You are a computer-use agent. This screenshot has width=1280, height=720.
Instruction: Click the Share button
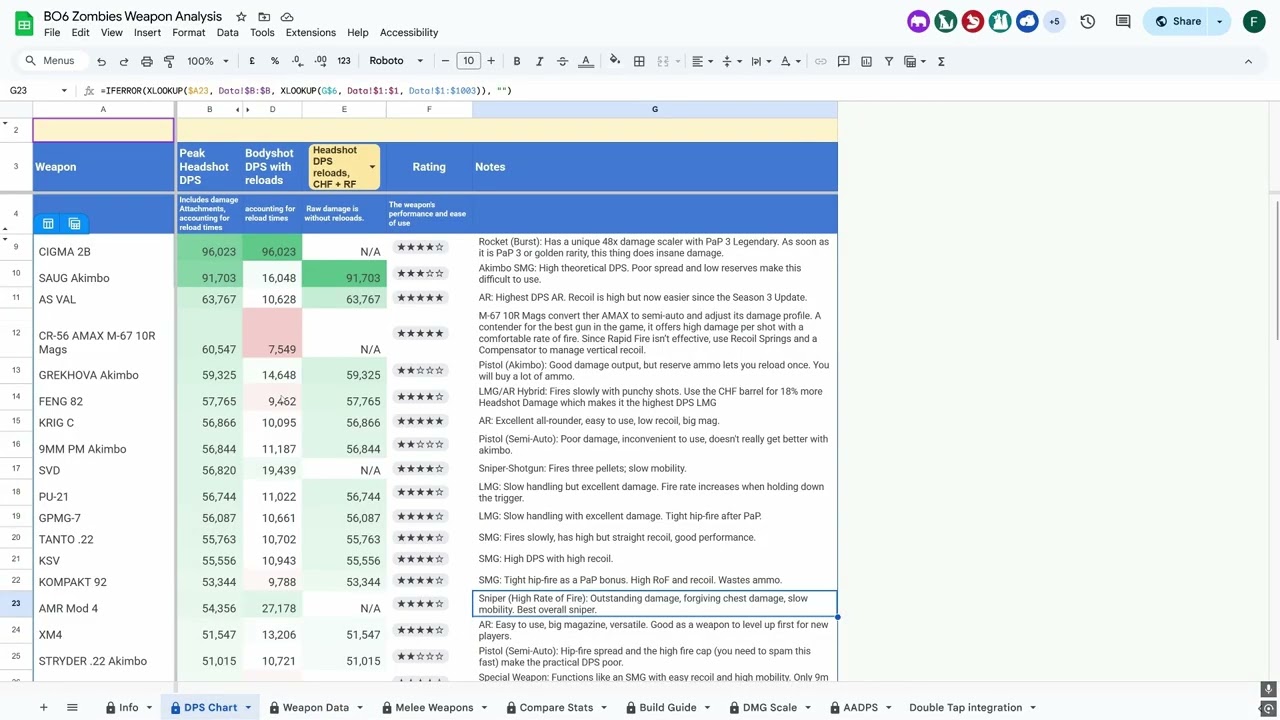tap(1177, 21)
